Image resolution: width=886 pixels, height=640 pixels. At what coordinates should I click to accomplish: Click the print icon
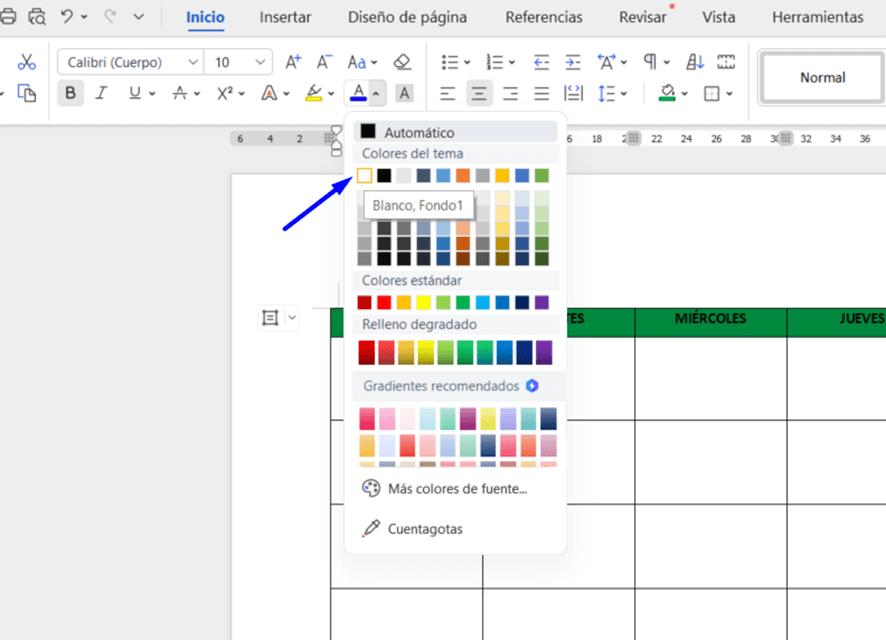click(8, 17)
